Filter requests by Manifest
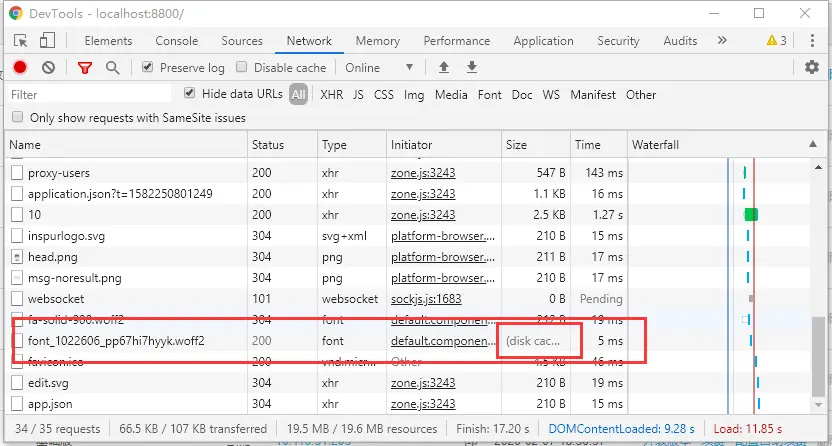The width and height of the screenshot is (832, 446). coord(593,95)
